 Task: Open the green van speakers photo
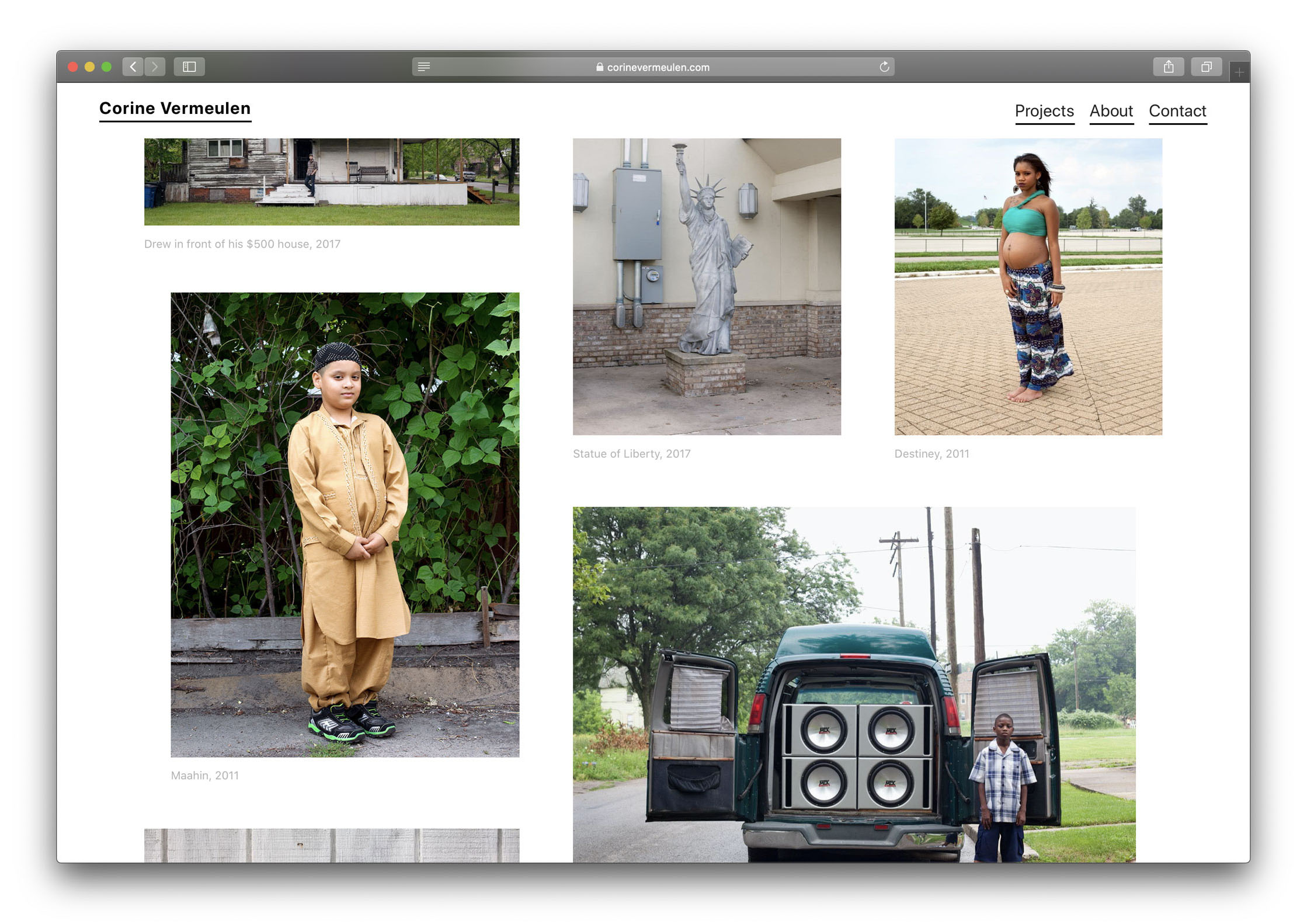(854, 684)
